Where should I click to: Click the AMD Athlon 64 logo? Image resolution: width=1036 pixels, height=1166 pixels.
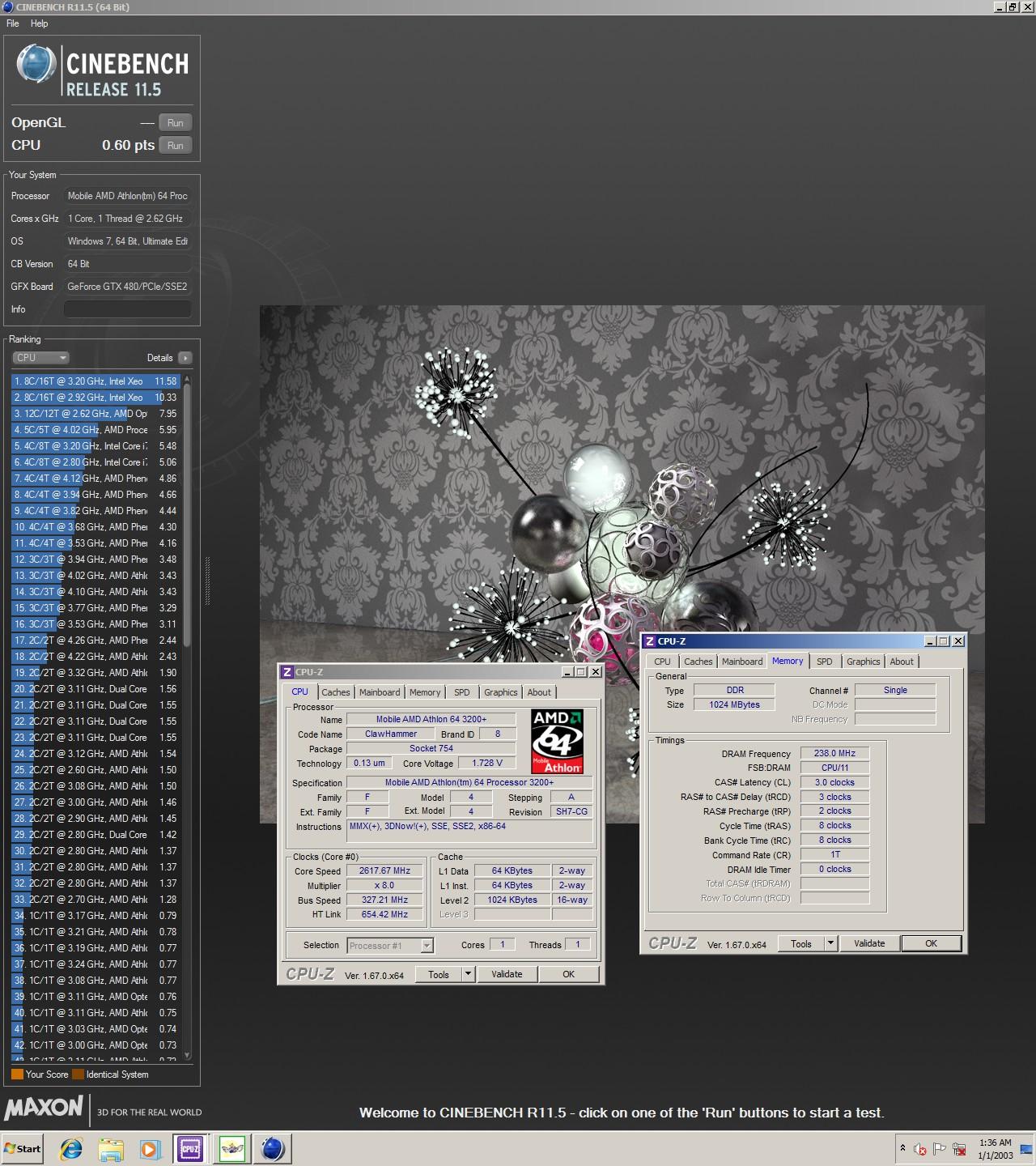(557, 741)
